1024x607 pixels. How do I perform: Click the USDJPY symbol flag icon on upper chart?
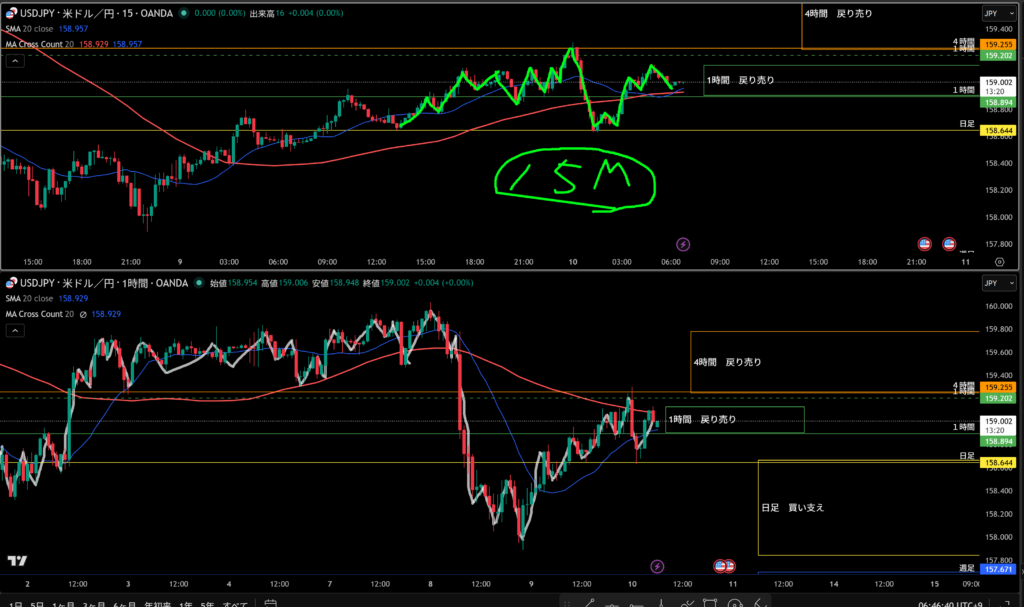click(x=10, y=14)
